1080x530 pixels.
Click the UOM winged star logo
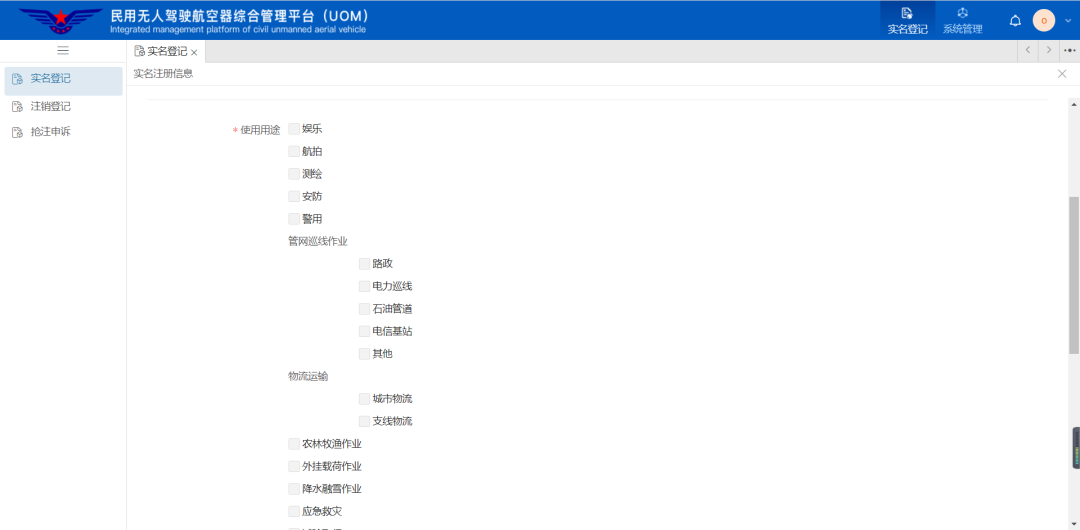[x=61, y=20]
